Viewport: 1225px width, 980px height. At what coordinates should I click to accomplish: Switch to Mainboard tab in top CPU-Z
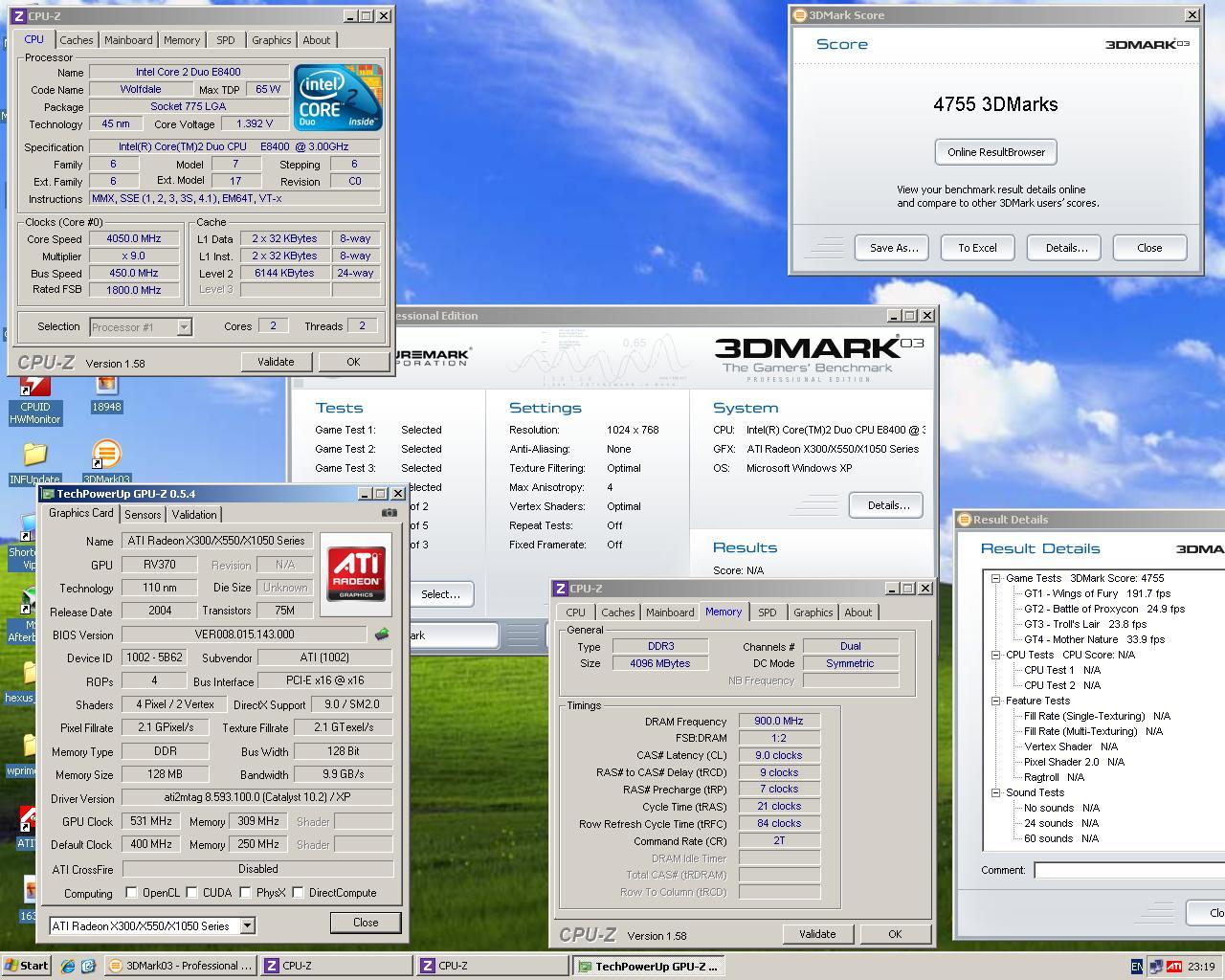tap(128, 40)
